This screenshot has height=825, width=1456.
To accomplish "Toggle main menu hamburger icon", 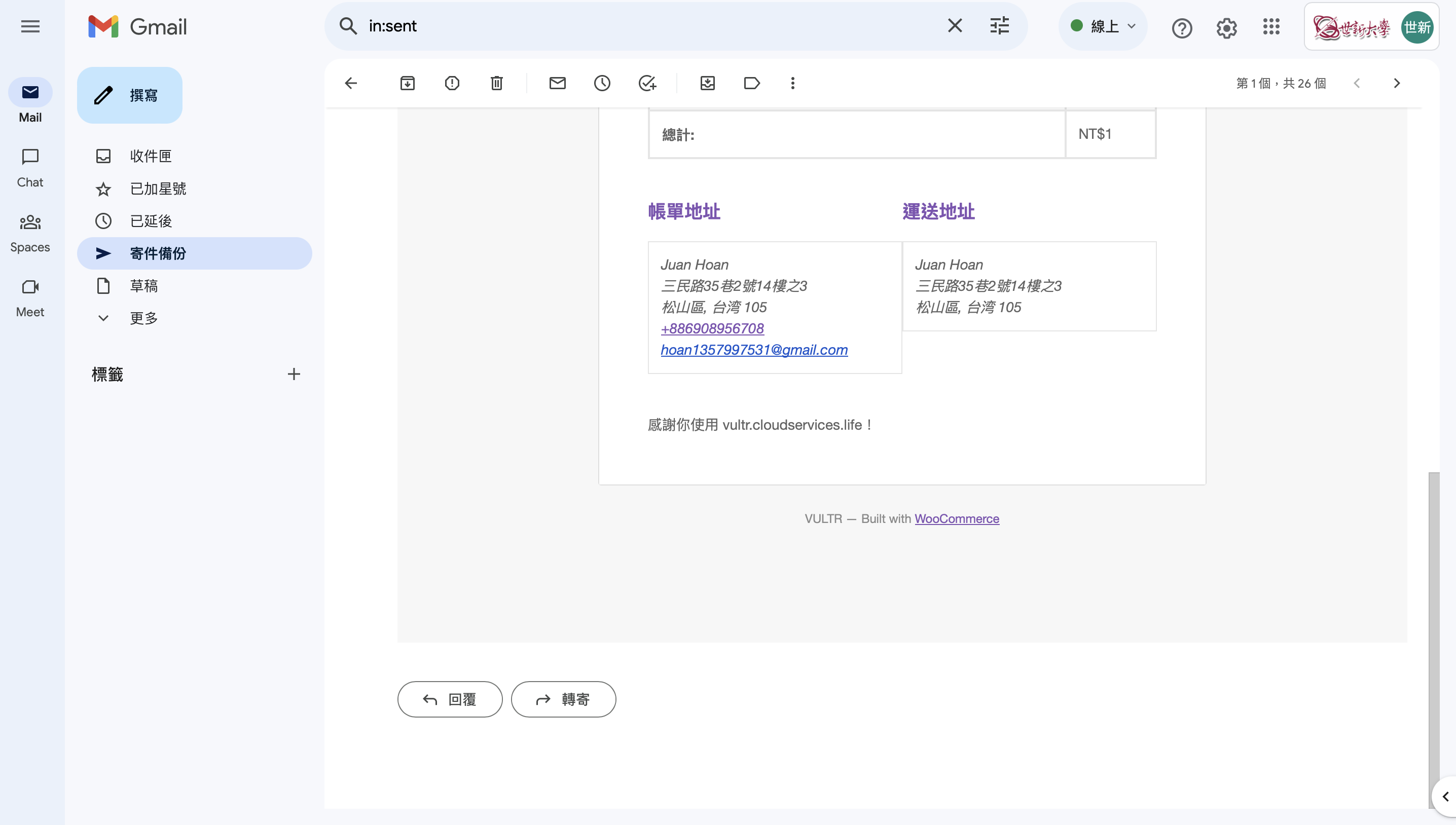I will tap(30, 26).
